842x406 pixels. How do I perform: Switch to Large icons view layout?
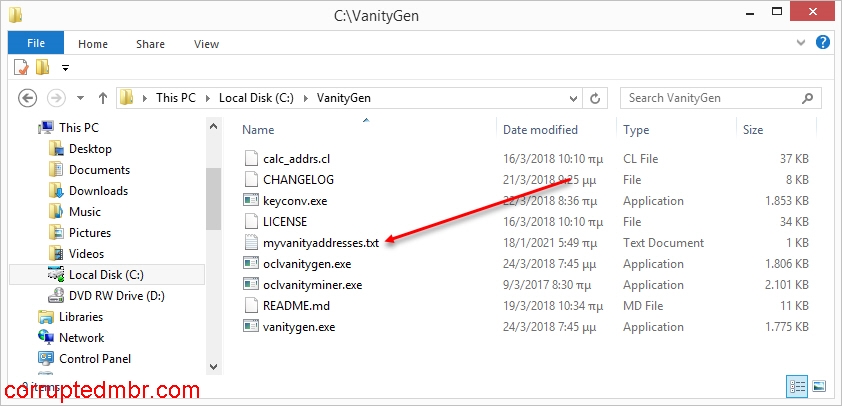click(x=819, y=385)
